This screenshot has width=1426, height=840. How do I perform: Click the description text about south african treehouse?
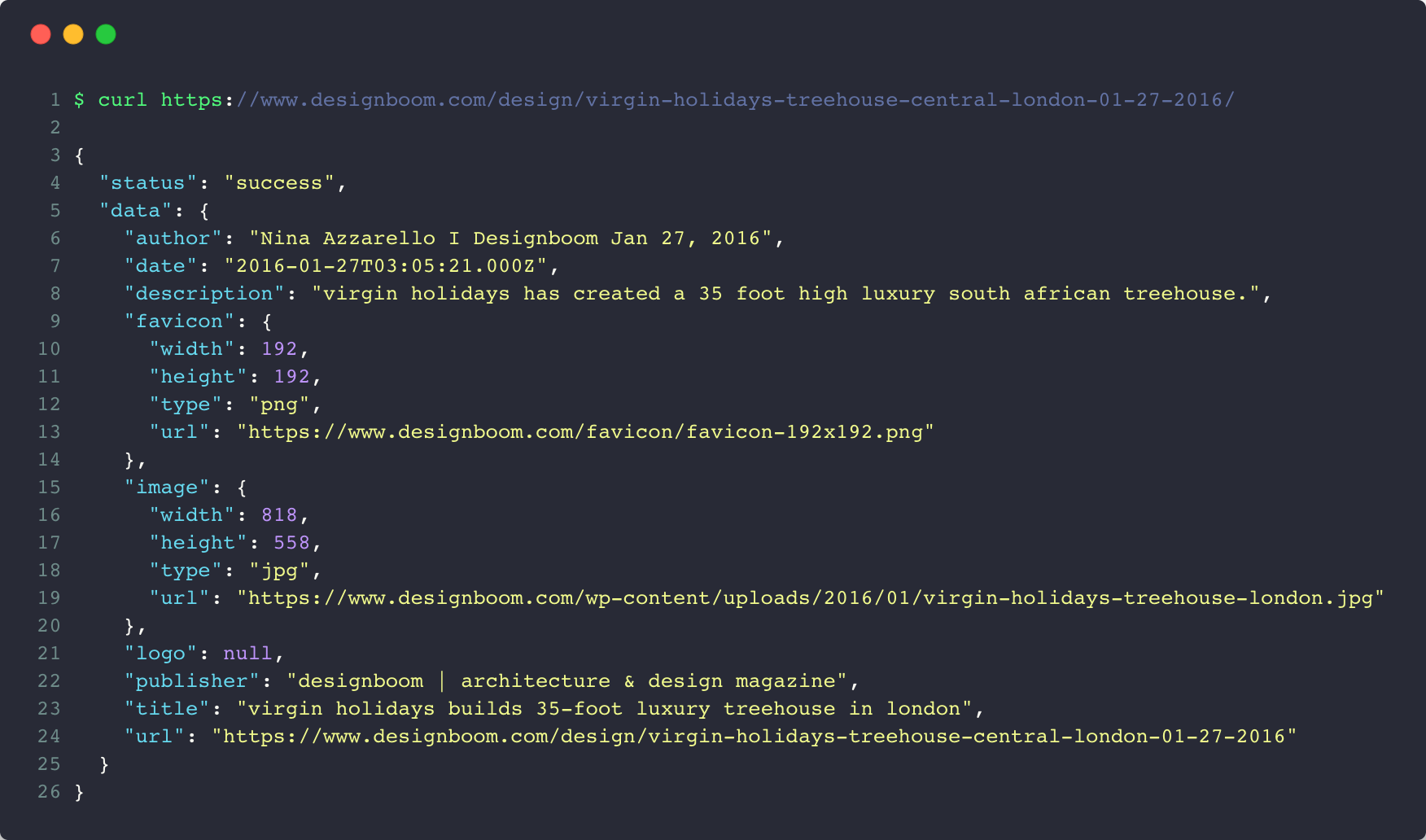[x=786, y=294]
